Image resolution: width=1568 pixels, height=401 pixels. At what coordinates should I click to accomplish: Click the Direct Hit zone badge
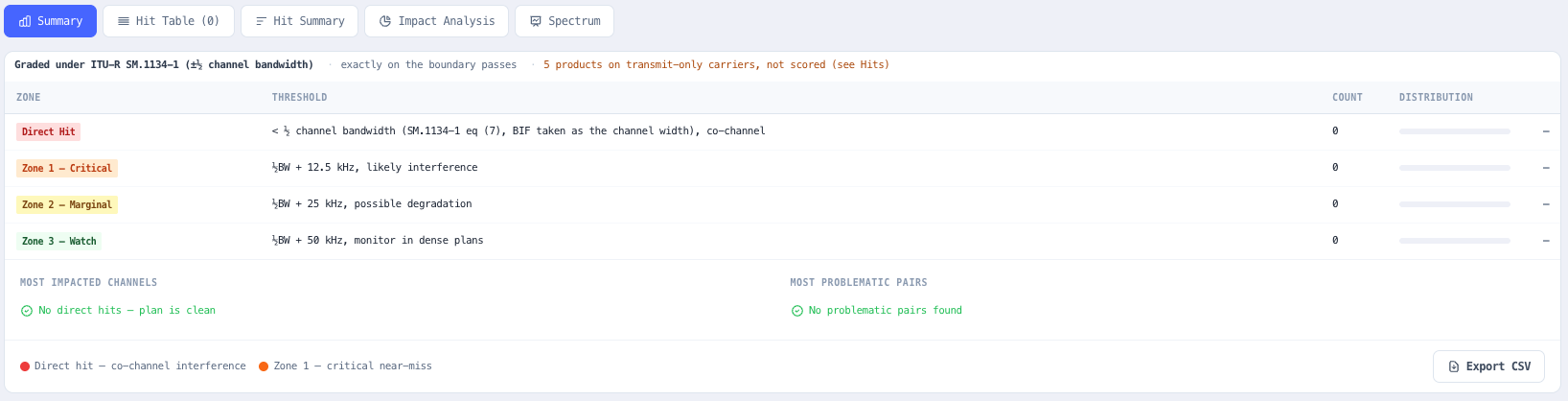click(x=48, y=131)
